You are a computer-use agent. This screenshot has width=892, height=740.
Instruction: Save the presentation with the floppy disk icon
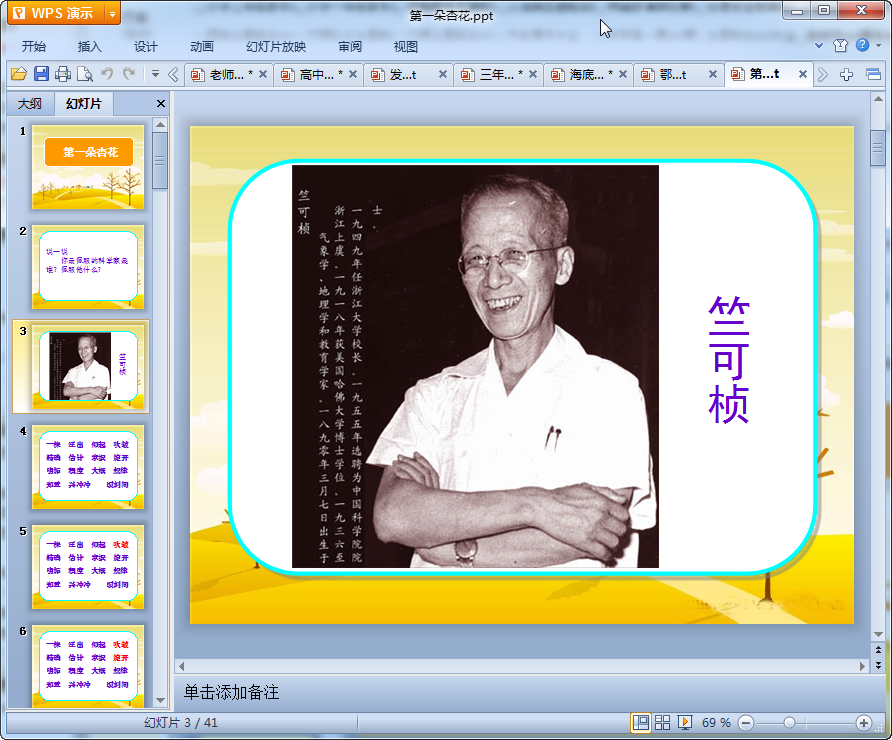[x=41, y=74]
